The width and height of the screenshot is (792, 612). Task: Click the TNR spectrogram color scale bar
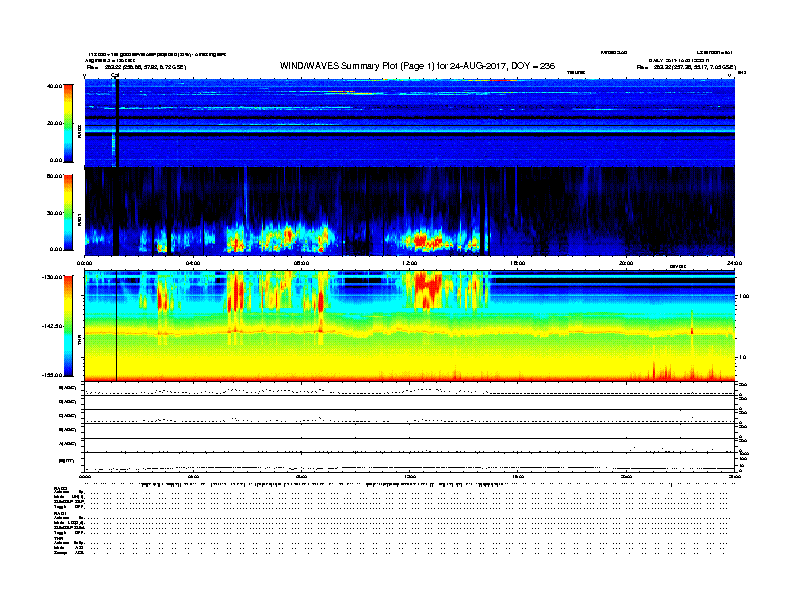point(68,326)
